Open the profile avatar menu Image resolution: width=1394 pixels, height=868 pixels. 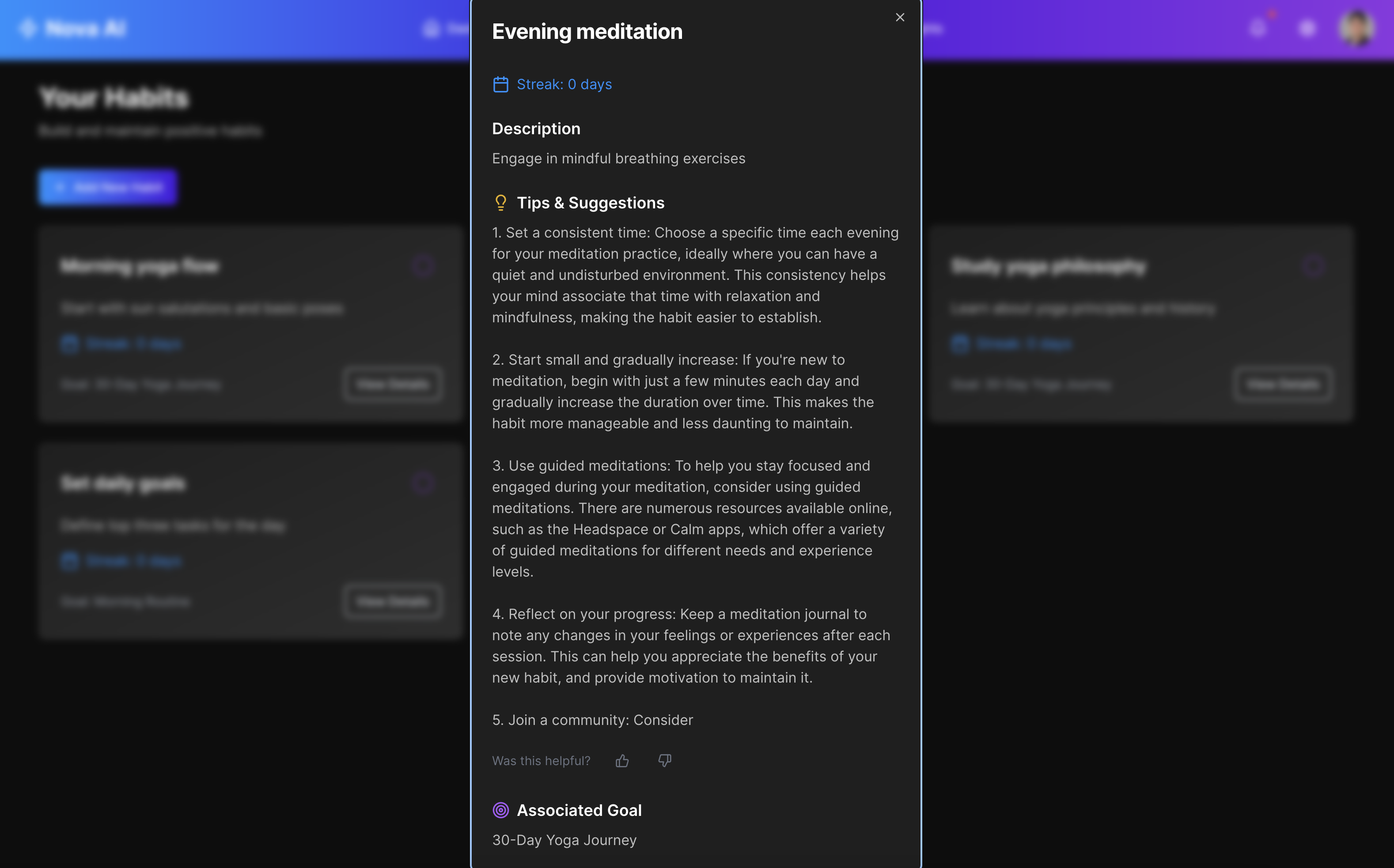pyautogui.click(x=1356, y=28)
